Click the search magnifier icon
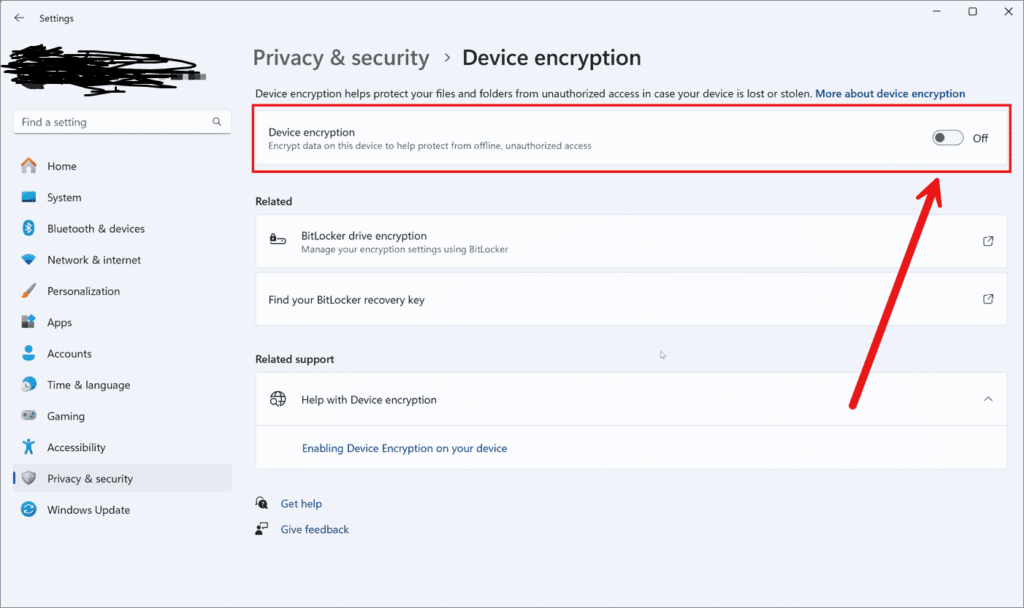The height and width of the screenshot is (608, 1024). coord(216,122)
